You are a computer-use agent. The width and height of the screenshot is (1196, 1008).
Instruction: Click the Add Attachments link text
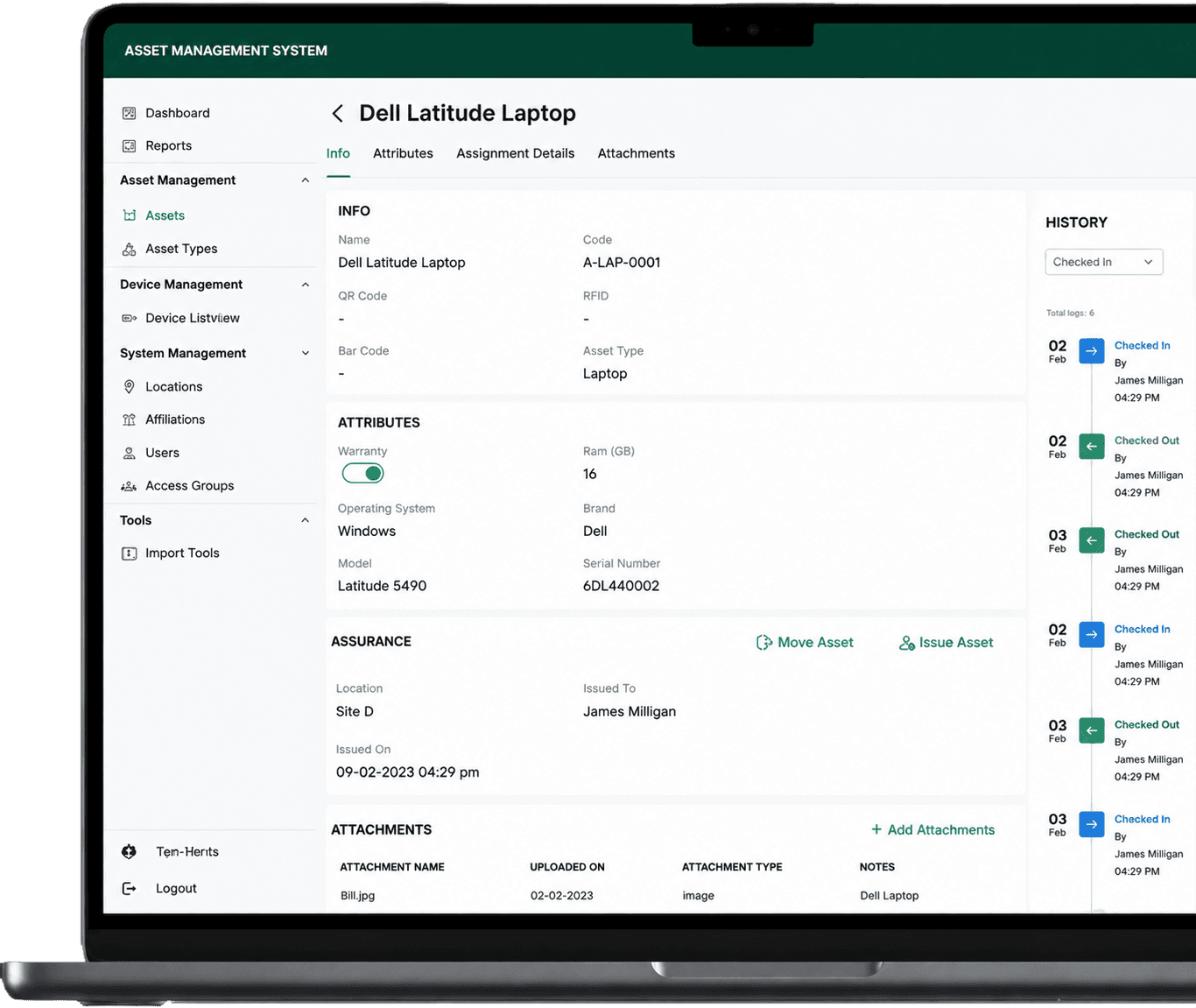coord(941,830)
